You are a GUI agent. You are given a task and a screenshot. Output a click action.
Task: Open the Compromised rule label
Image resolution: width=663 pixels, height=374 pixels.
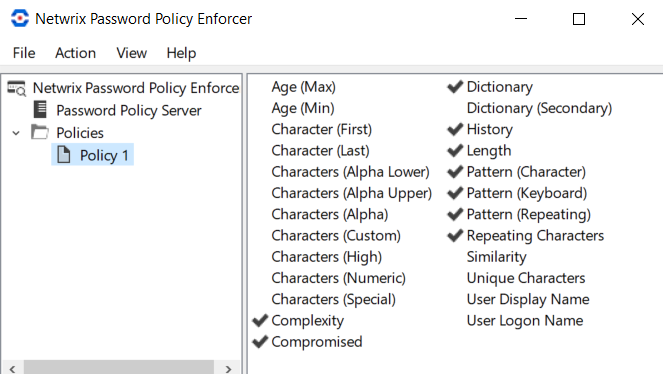click(x=317, y=342)
